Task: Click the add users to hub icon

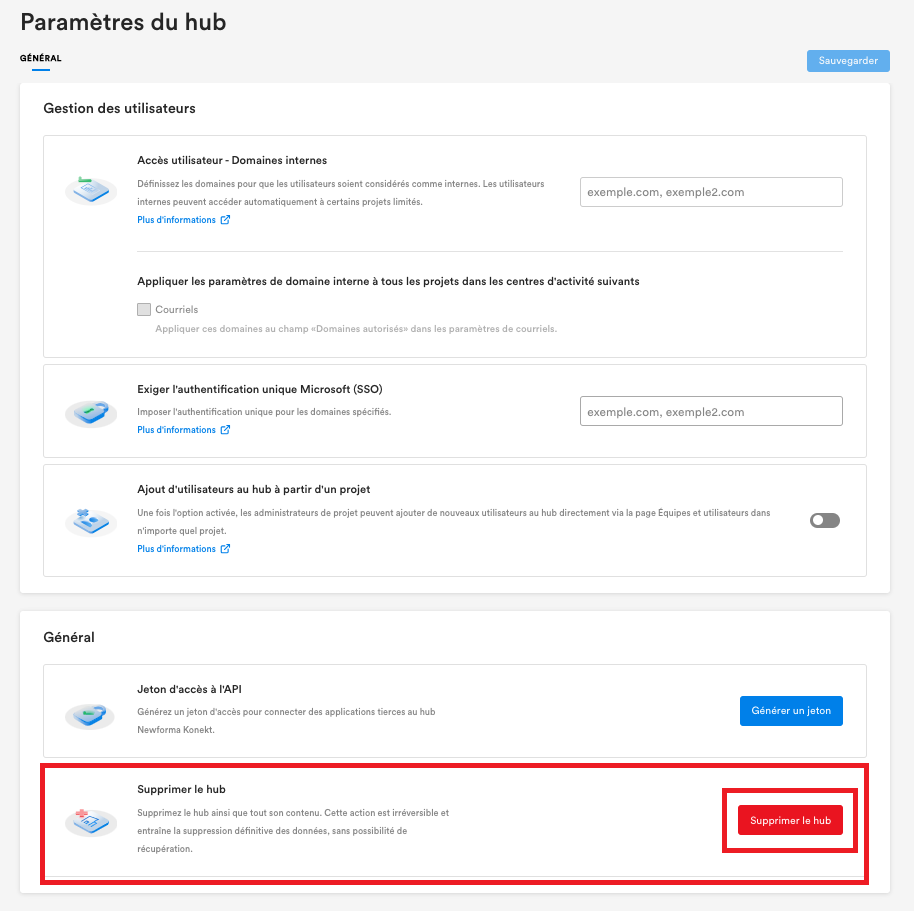Action: coord(90,520)
